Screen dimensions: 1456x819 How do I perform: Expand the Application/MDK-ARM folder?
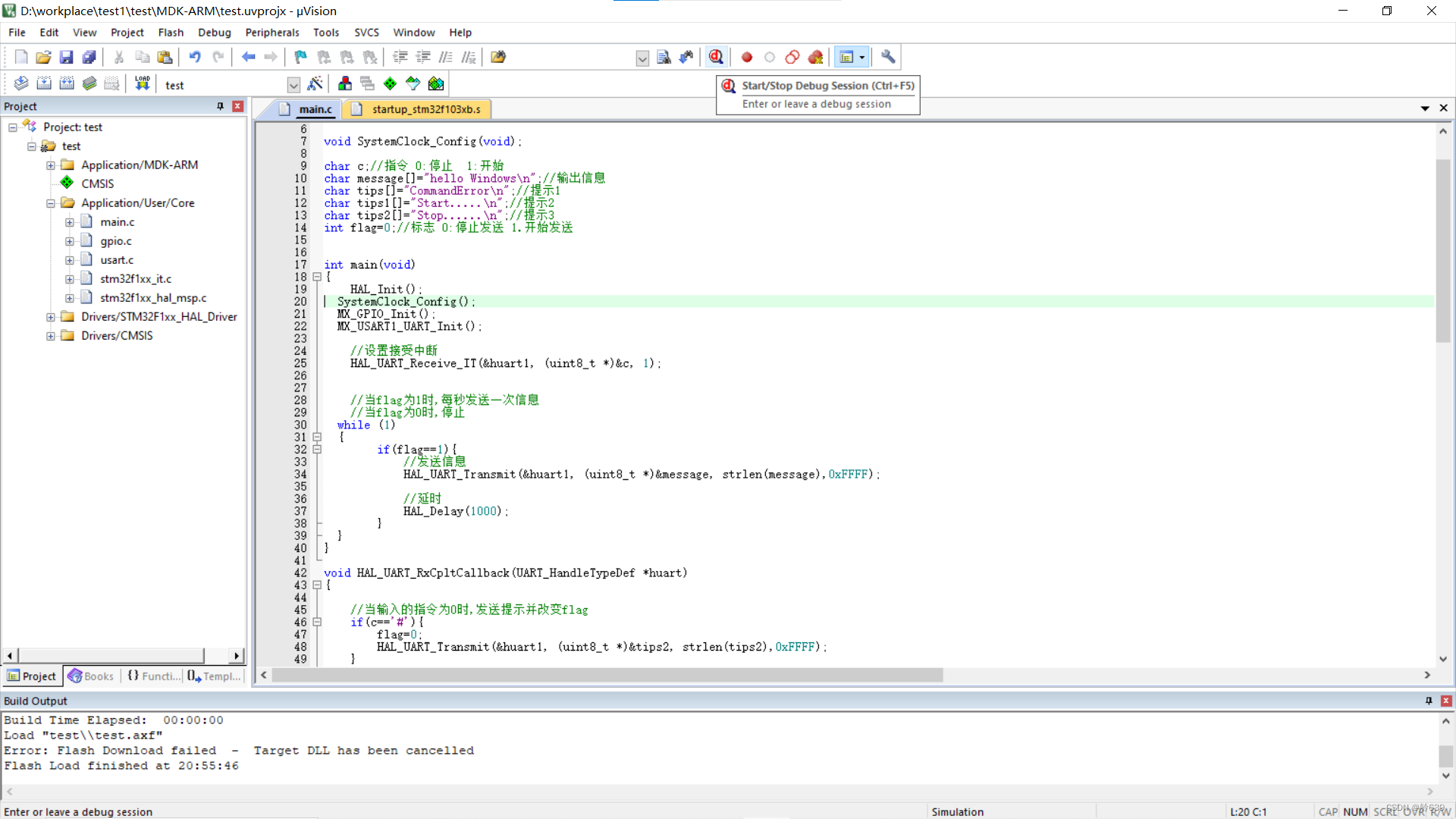(50, 165)
